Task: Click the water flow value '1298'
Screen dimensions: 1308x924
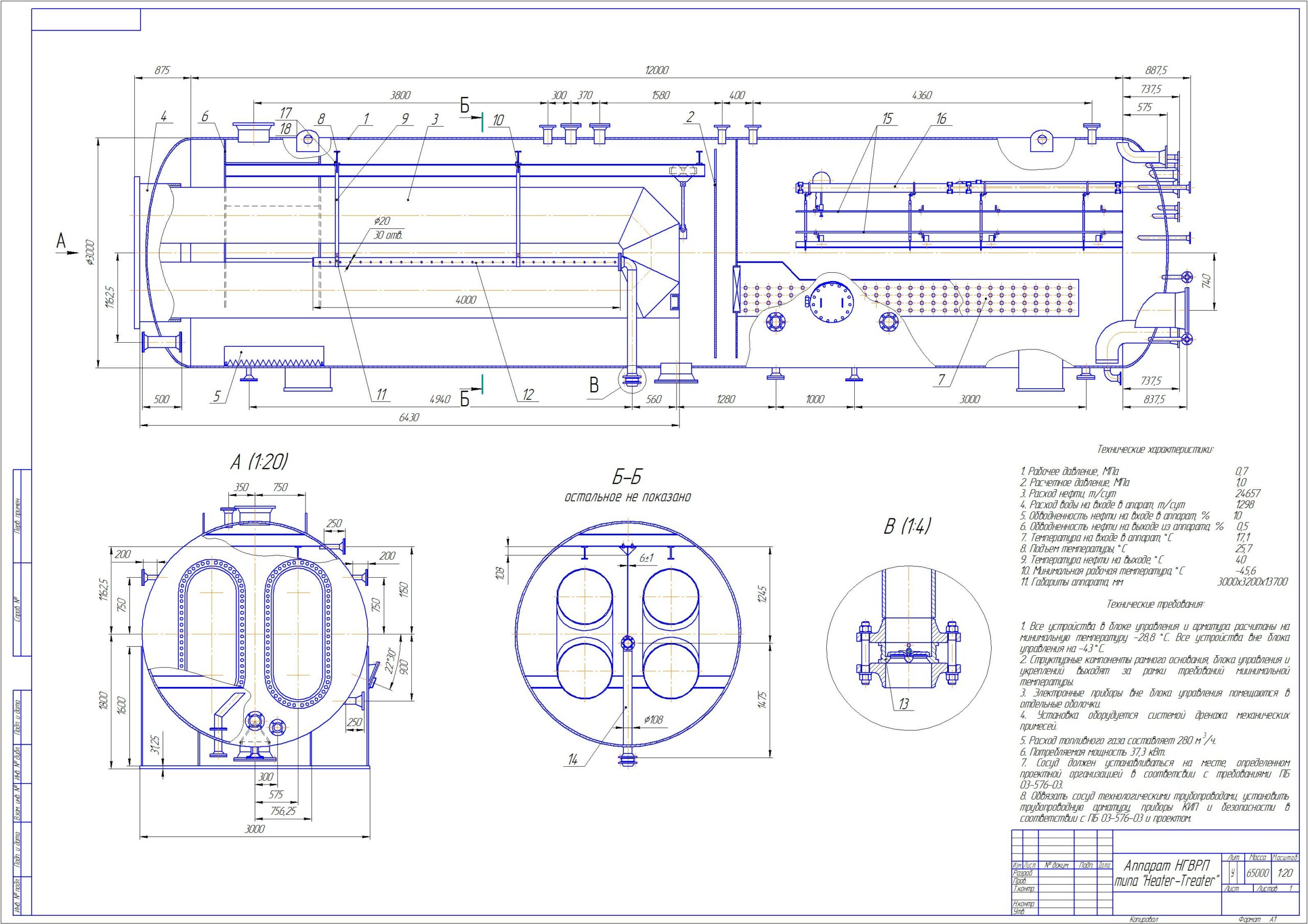Action: 1244,504
